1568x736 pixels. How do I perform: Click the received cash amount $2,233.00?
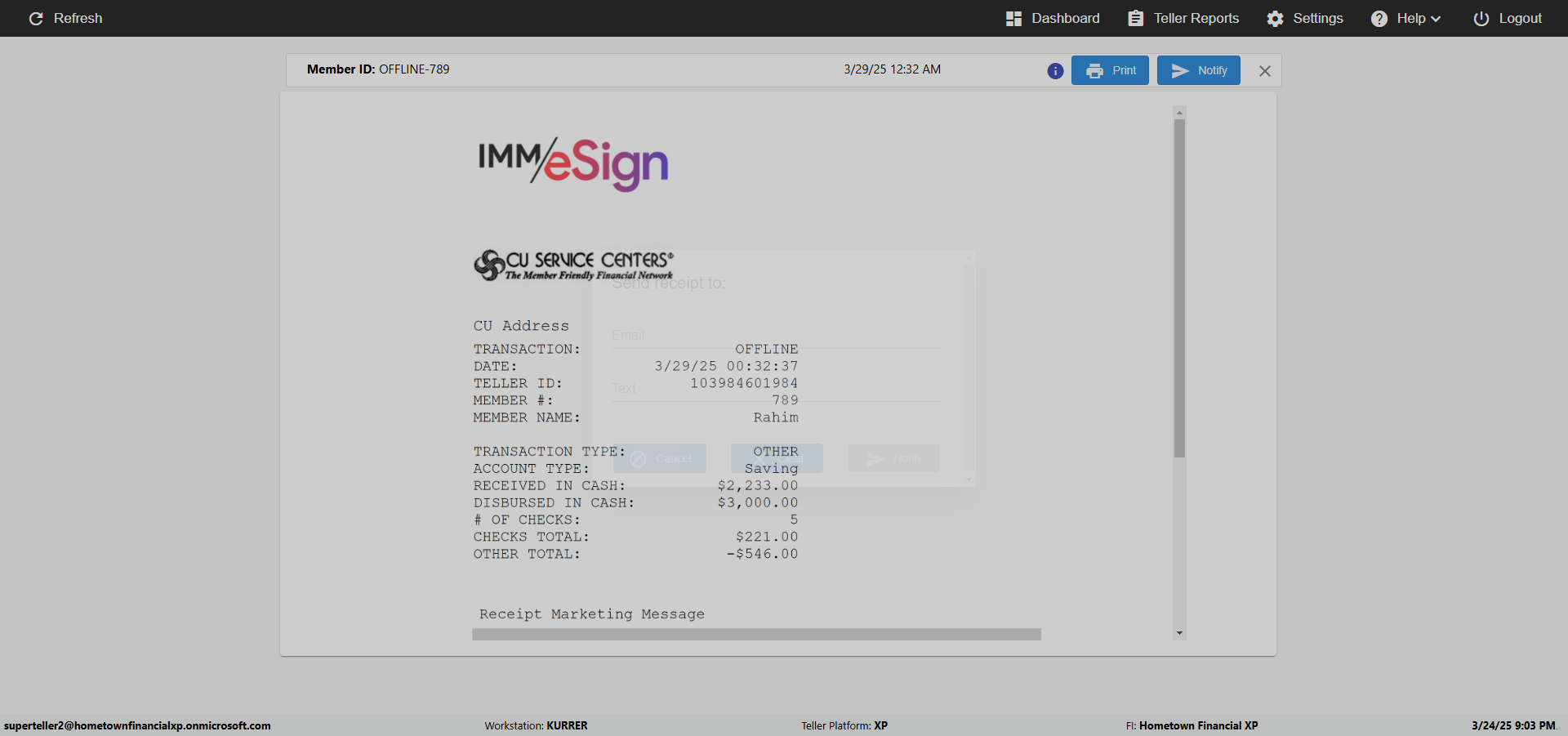[x=758, y=486]
